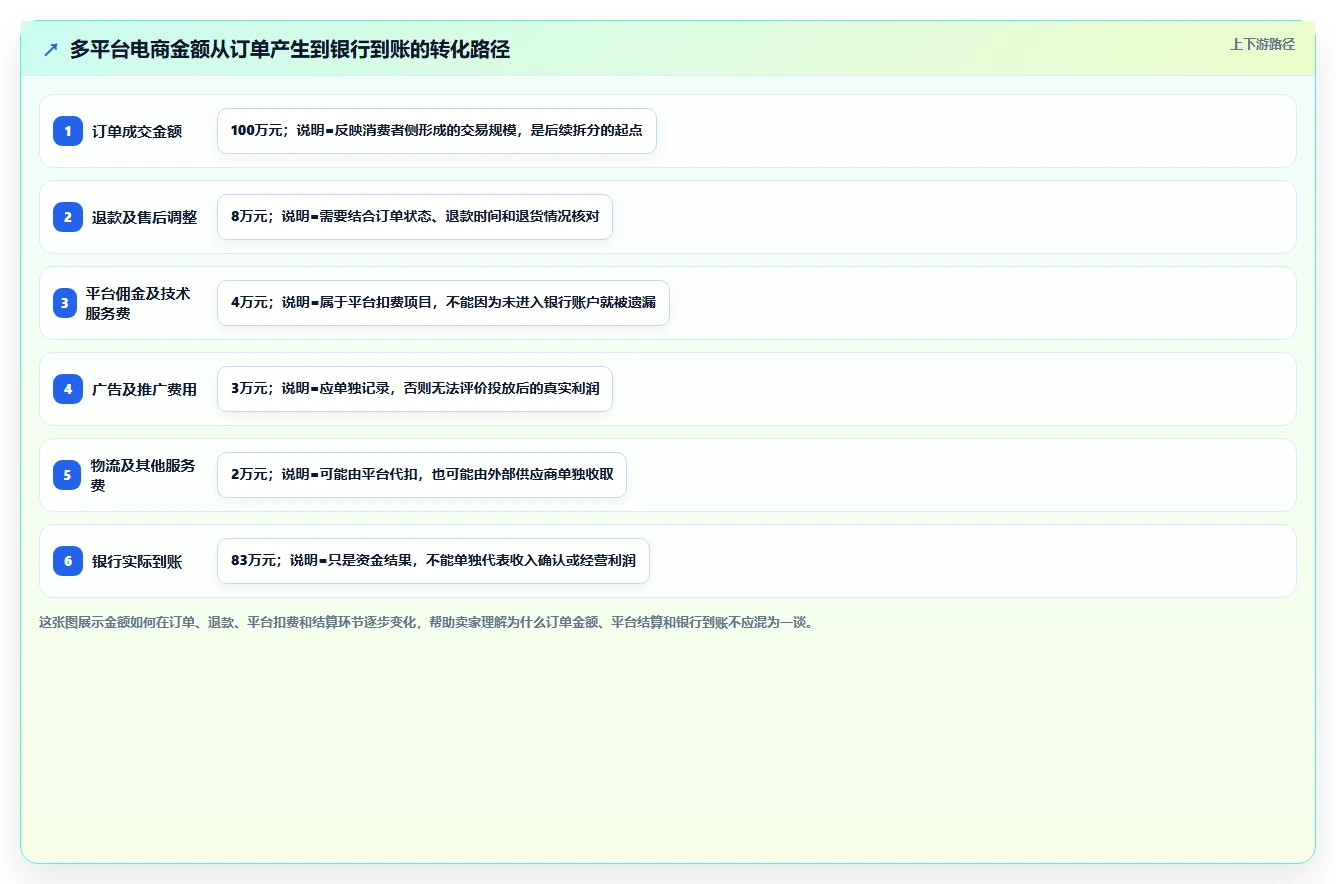Select the 物流及其他服务费 step label

point(143,475)
